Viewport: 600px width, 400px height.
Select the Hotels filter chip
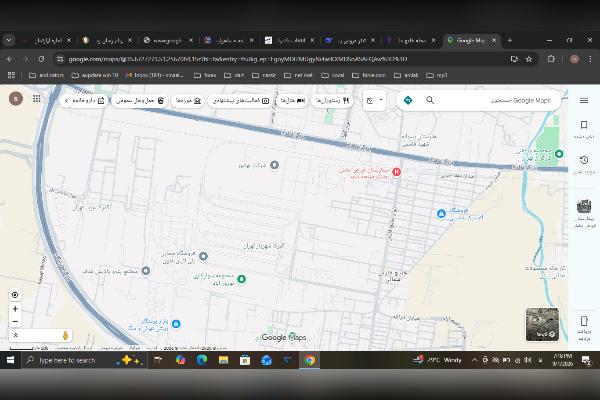click(x=292, y=100)
